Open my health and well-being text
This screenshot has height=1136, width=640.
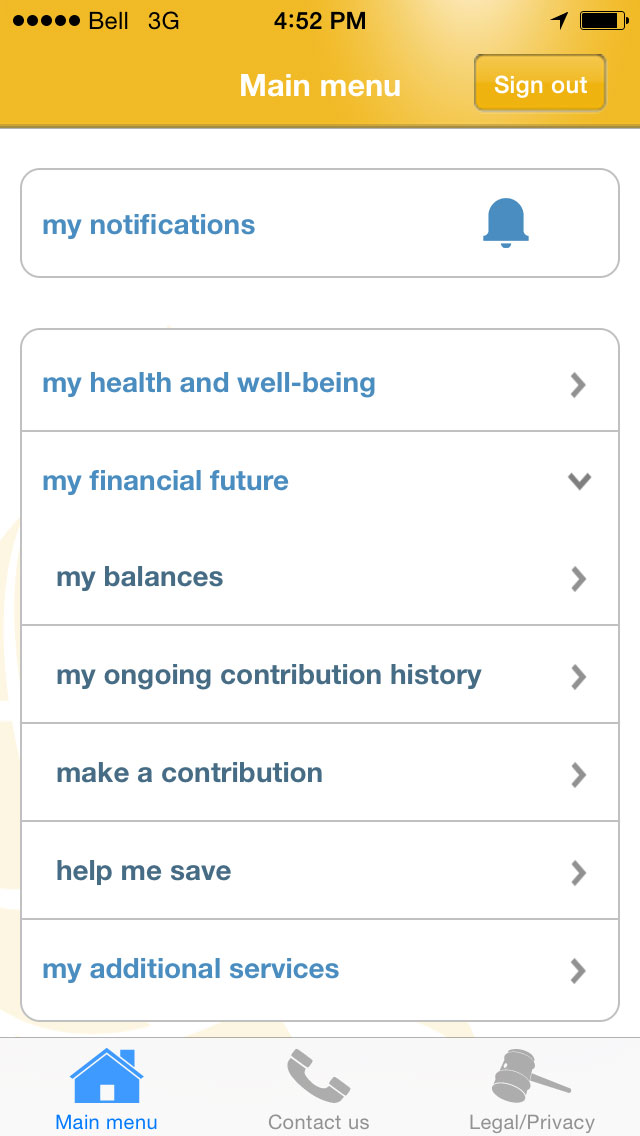click(x=208, y=383)
